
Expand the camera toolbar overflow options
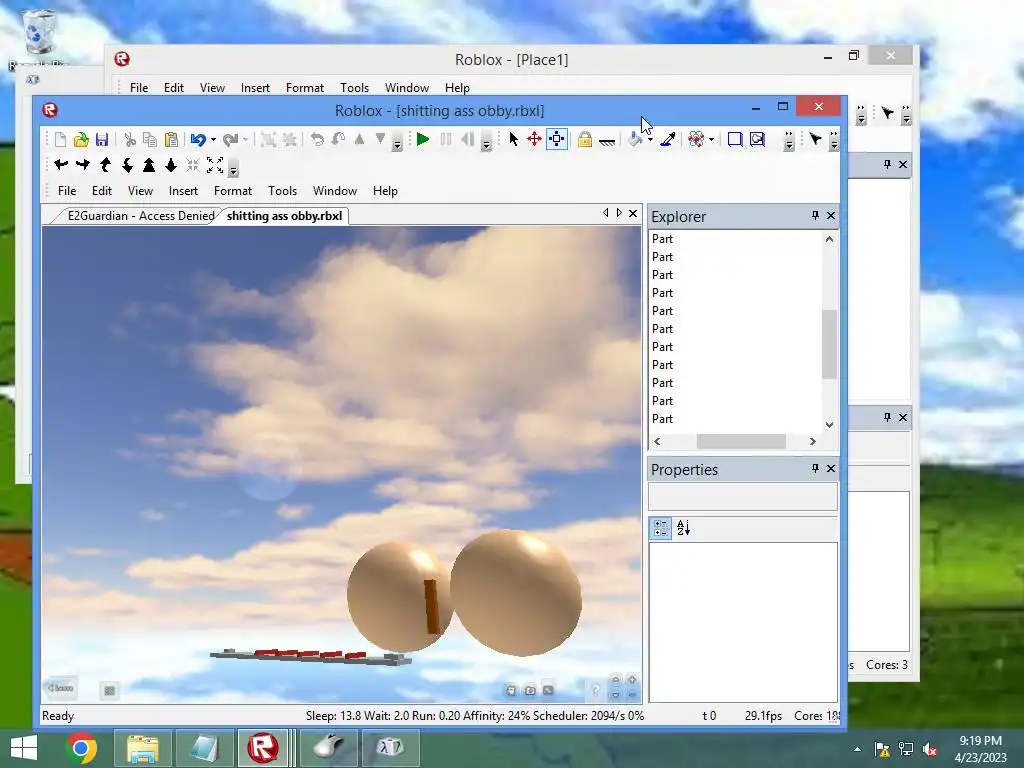click(233, 168)
